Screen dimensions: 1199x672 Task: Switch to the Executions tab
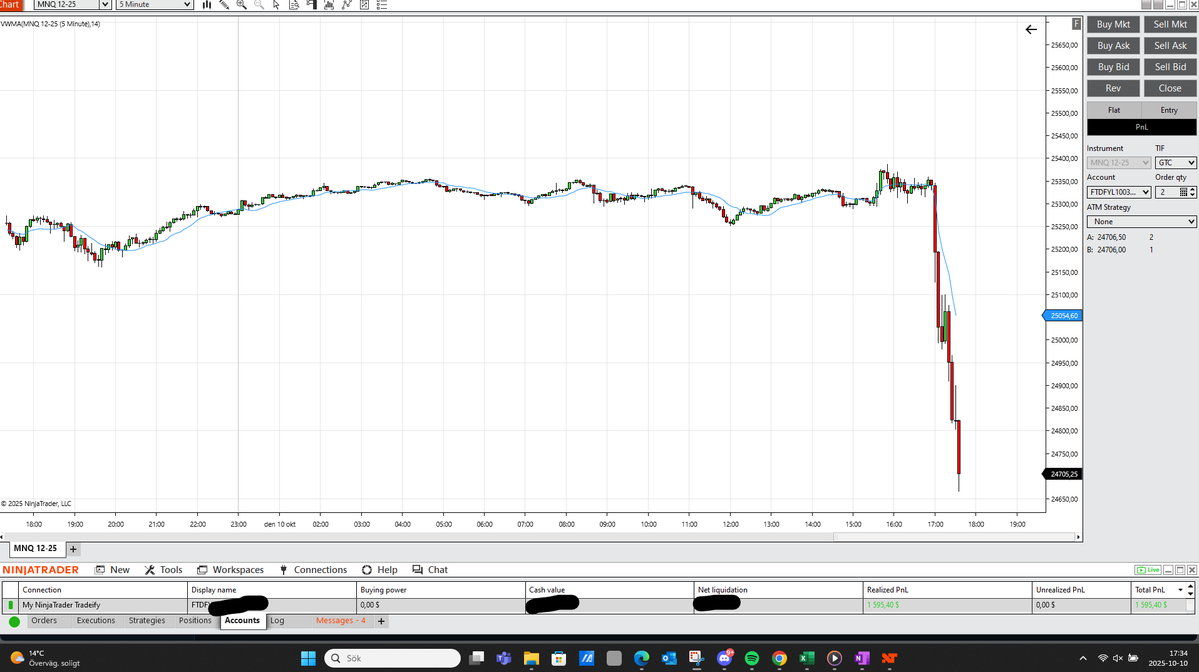[96, 621]
